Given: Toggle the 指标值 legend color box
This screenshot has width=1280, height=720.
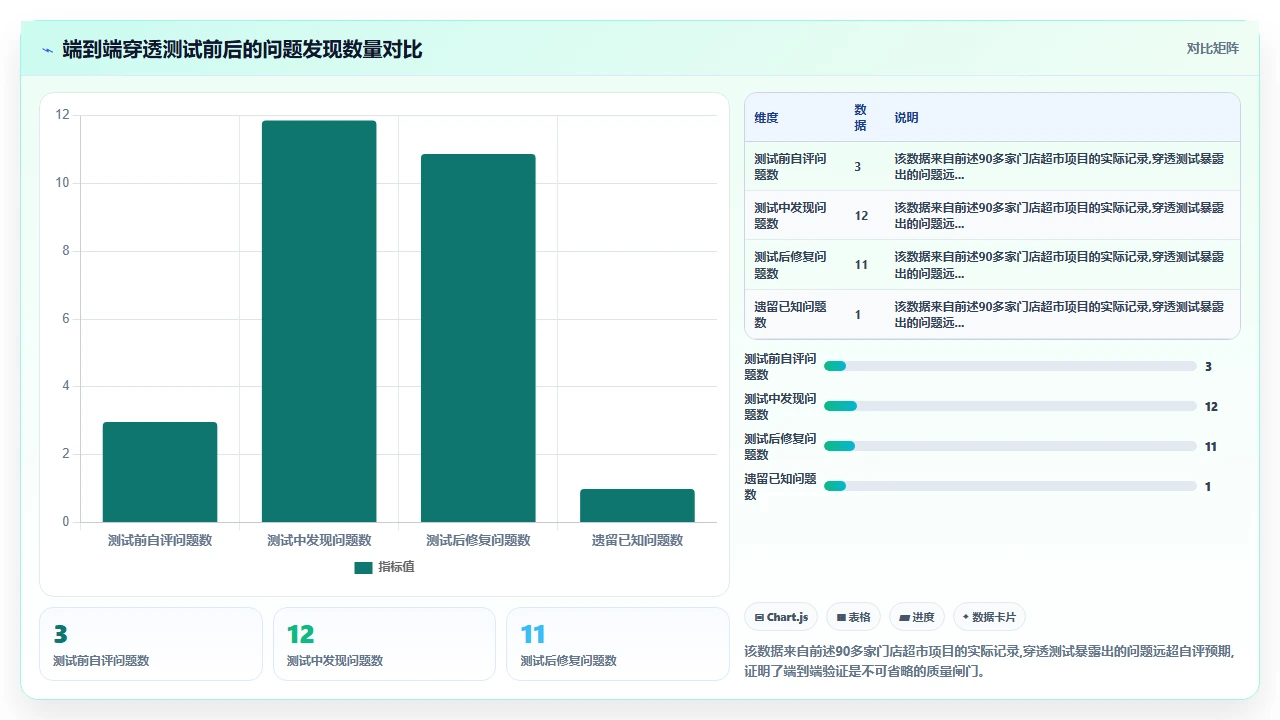Looking at the screenshot, I should [x=363, y=567].
